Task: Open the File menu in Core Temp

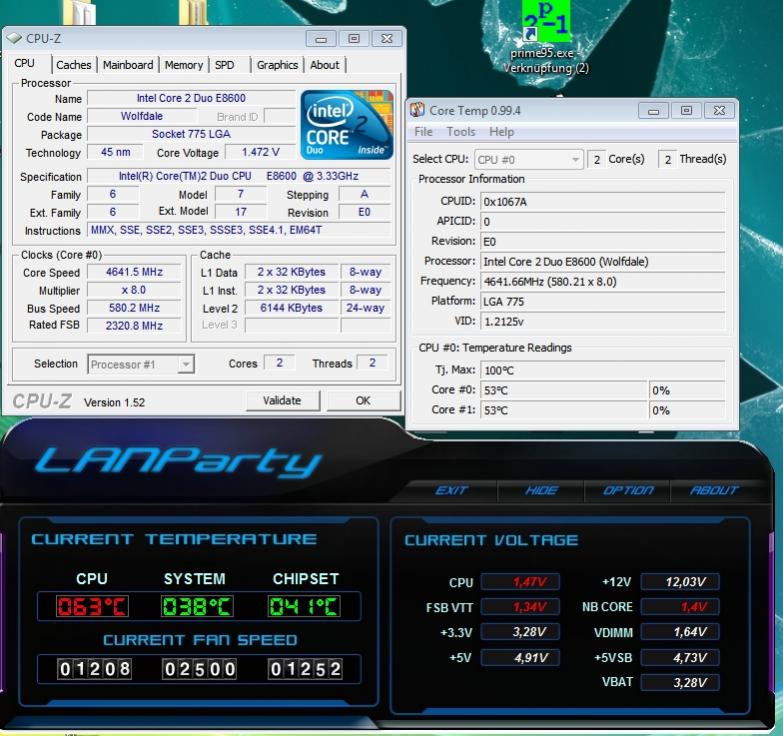Action: coord(423,132)
